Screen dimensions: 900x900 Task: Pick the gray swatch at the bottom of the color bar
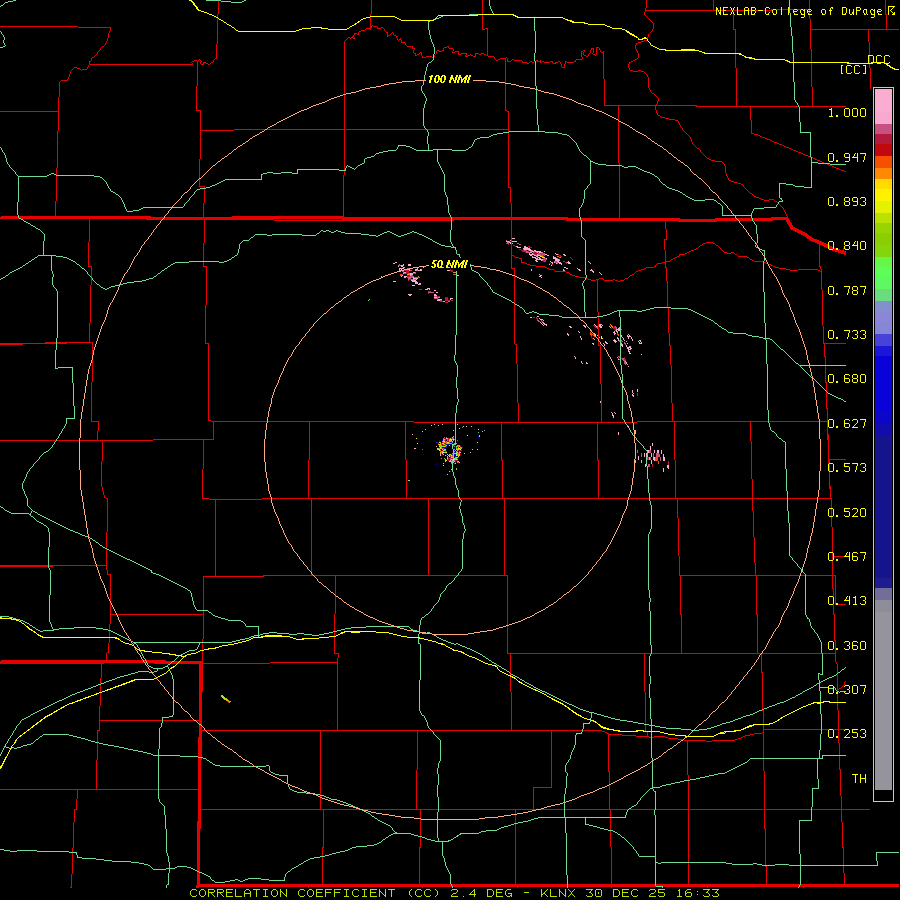[x=883, y=695]
